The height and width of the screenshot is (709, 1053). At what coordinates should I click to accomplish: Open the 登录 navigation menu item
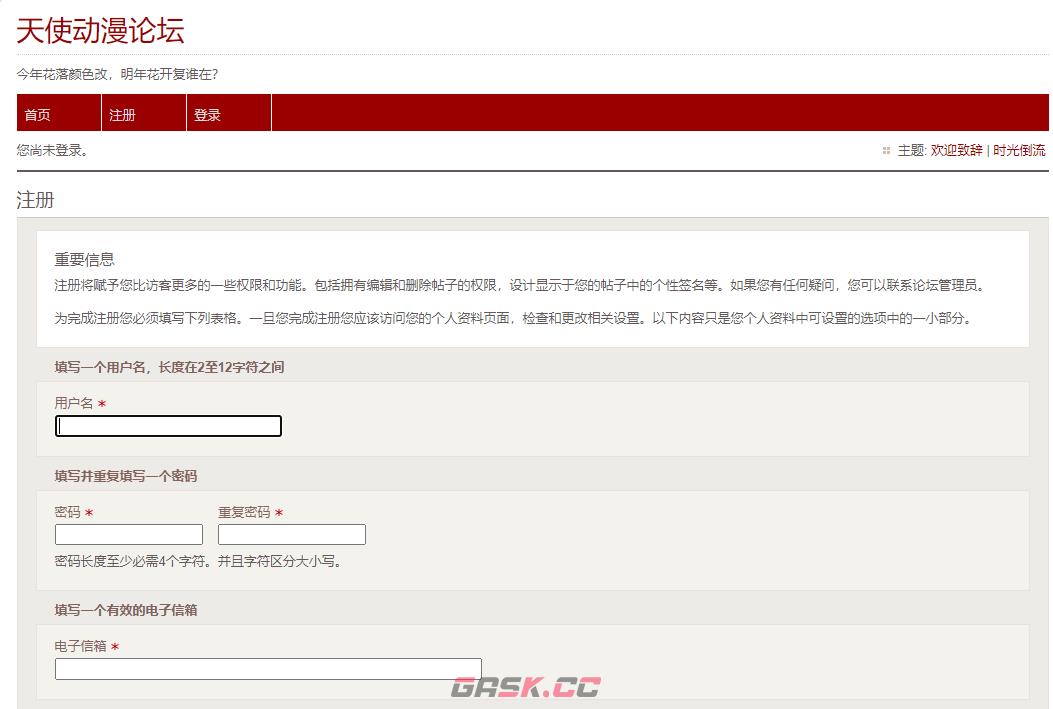click(205, 114)
